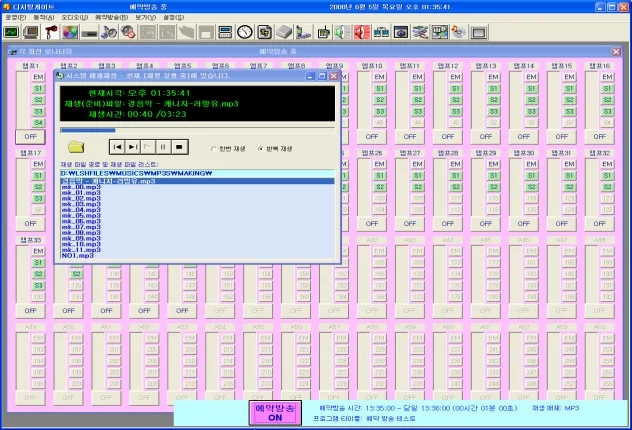Click the gray disk drive toolbar icon
632x430 pixels.
tap(284, 32)
